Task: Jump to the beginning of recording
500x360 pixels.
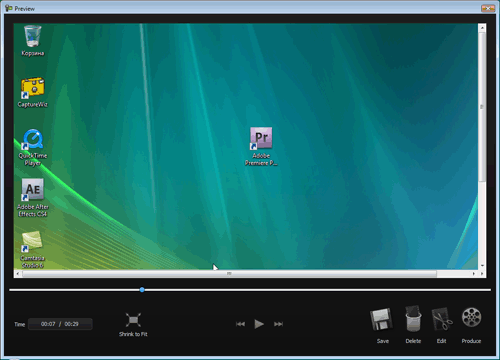Action: click(240, 324)
